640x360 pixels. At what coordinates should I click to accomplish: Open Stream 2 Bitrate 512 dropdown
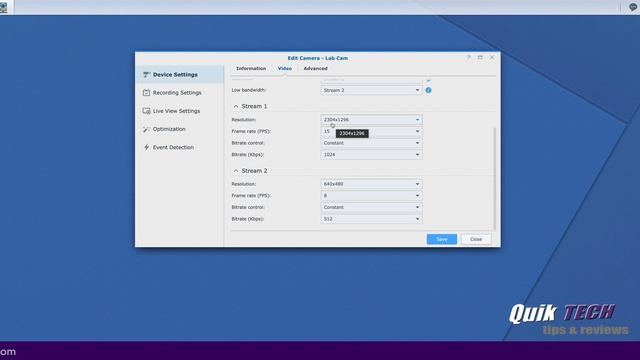click(x=371, y=219)
